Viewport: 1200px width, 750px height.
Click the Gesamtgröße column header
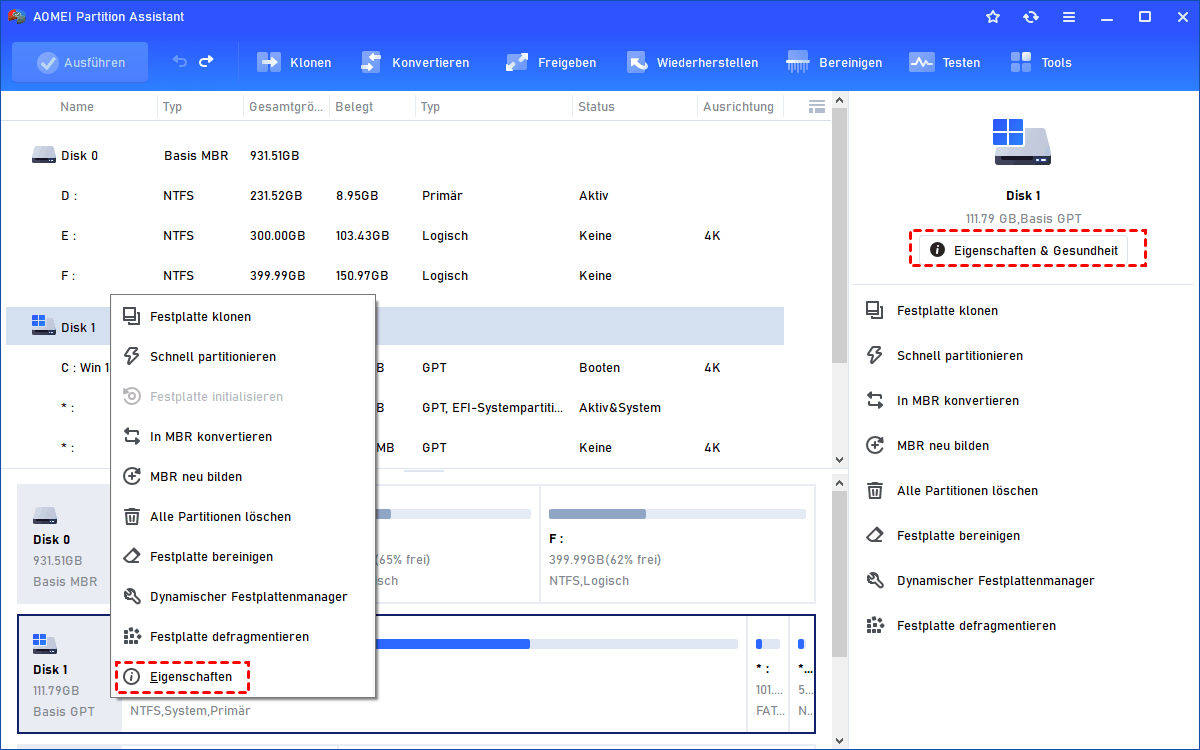pyautogui.click(x=286, y=107)
